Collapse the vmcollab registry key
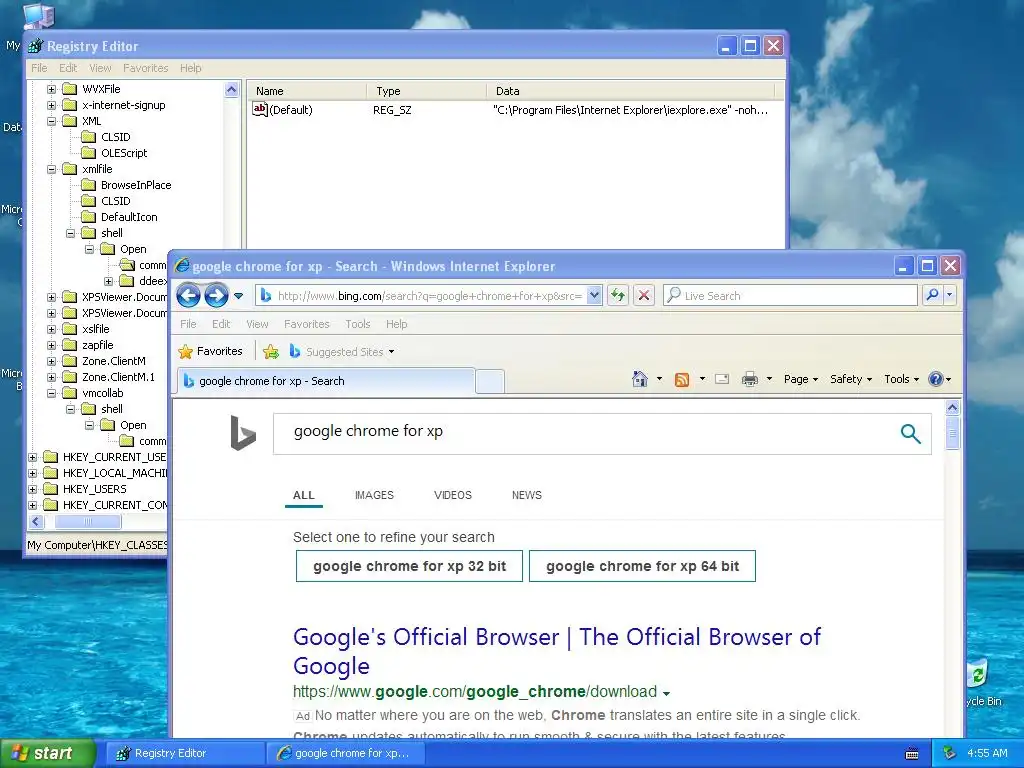Screen dimensions: 1024x768 coord(52,393)
